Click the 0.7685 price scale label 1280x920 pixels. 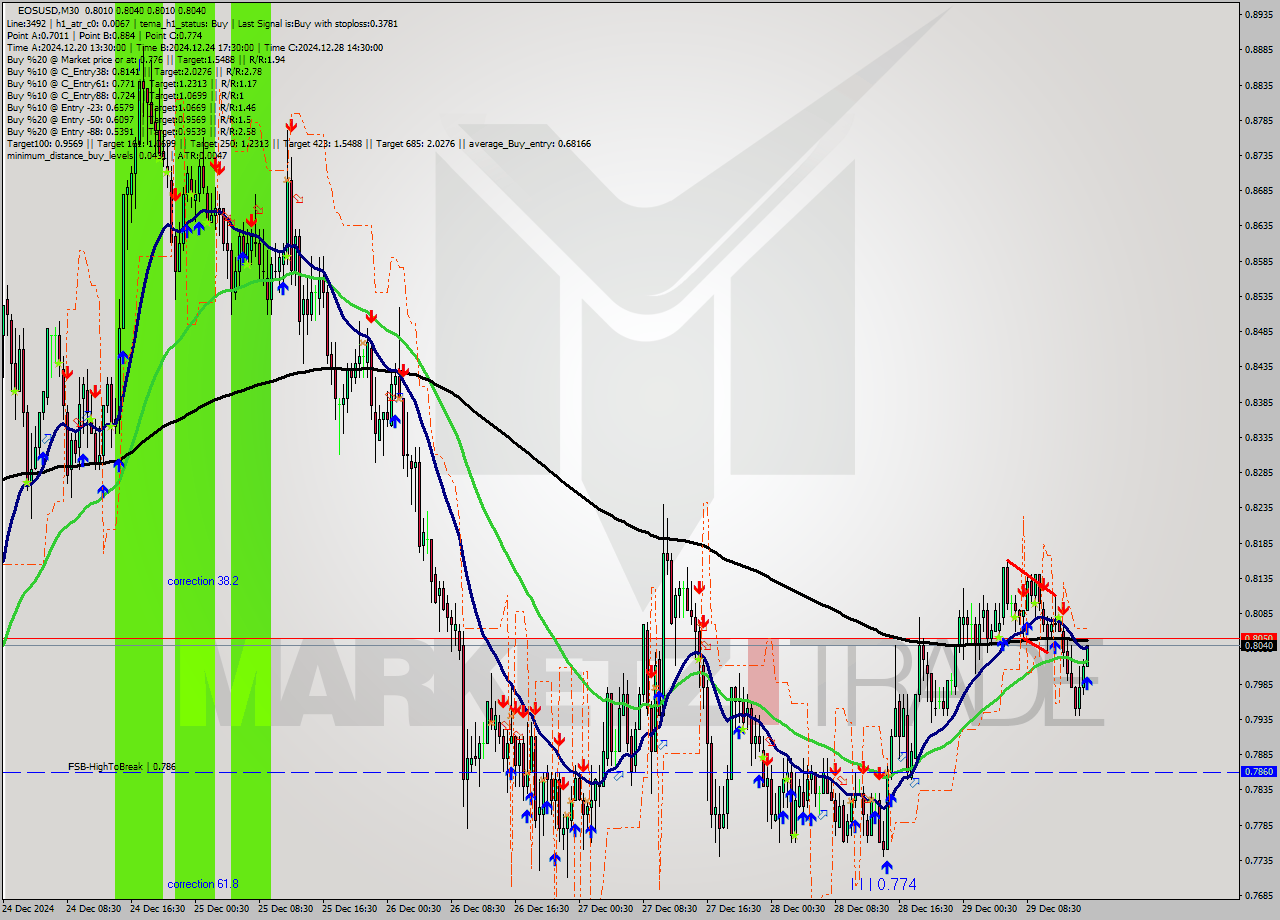click(1258, 895)
